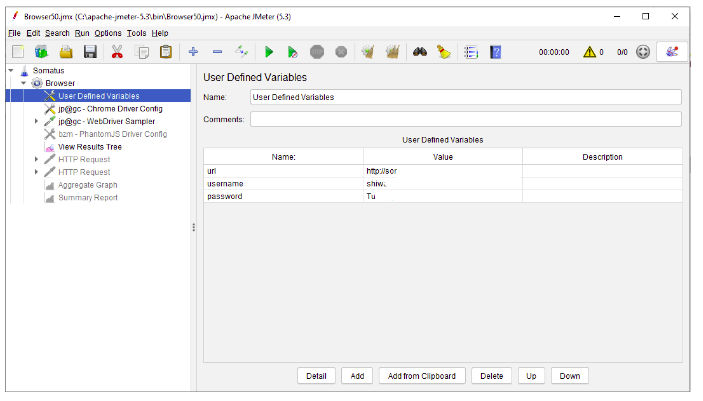Click the warning triangle log icon
Image resolution: width=703 pixels, height=401 pixels.
[590, 52]
